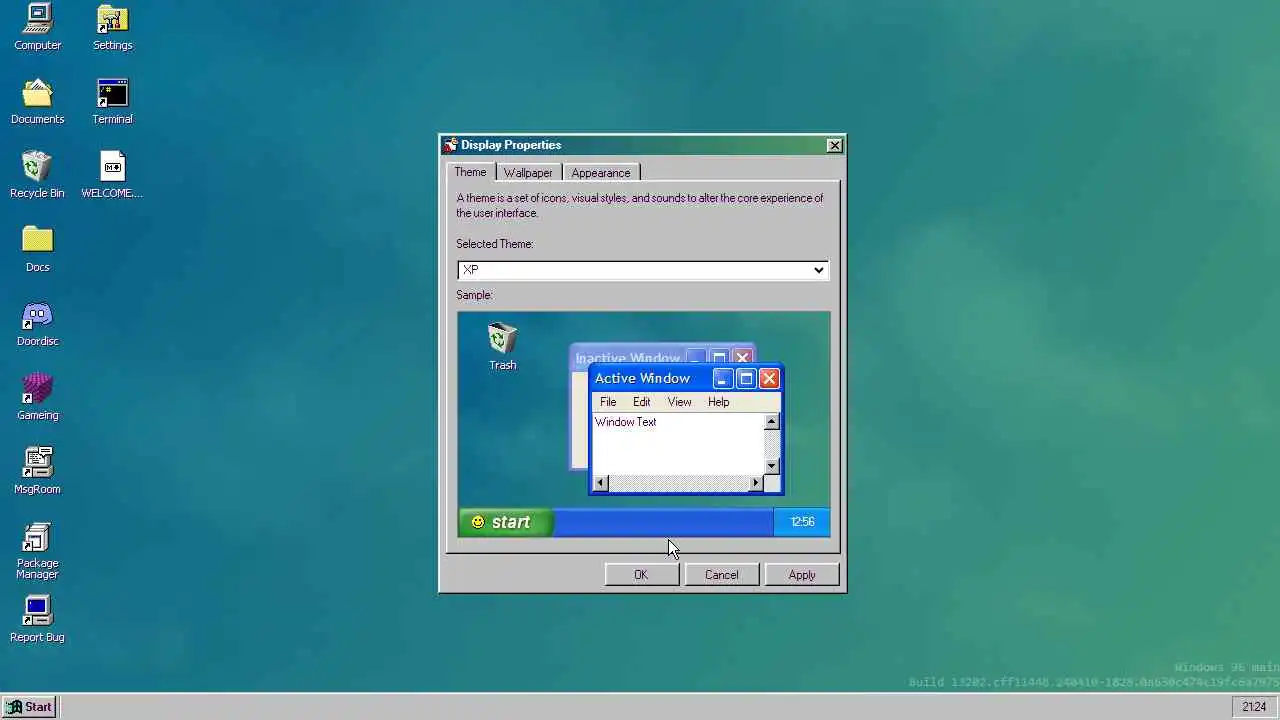This screenshot has width=1280, height=720.
Task: Click the Inactive Window title text
Action: click(x=627, y=358)
